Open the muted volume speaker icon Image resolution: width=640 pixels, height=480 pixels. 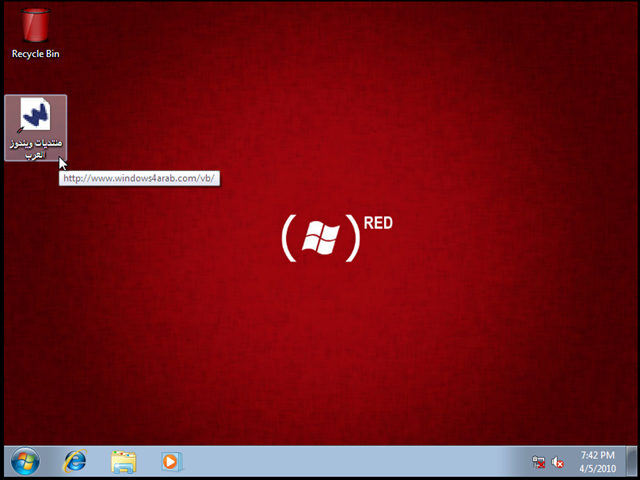[558, 462]
